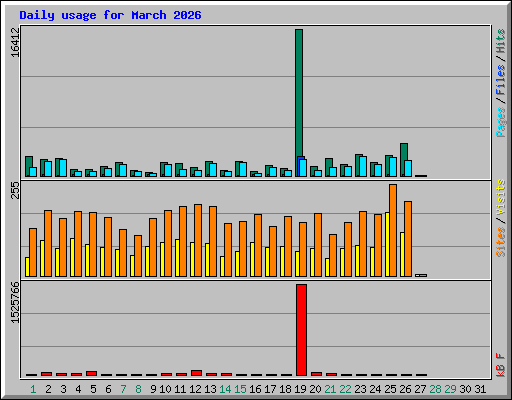Image resolution: width=512 pixels, height=400 pixels.
Task: Click day label 6 on the x-axis
Action: point(108,389)
